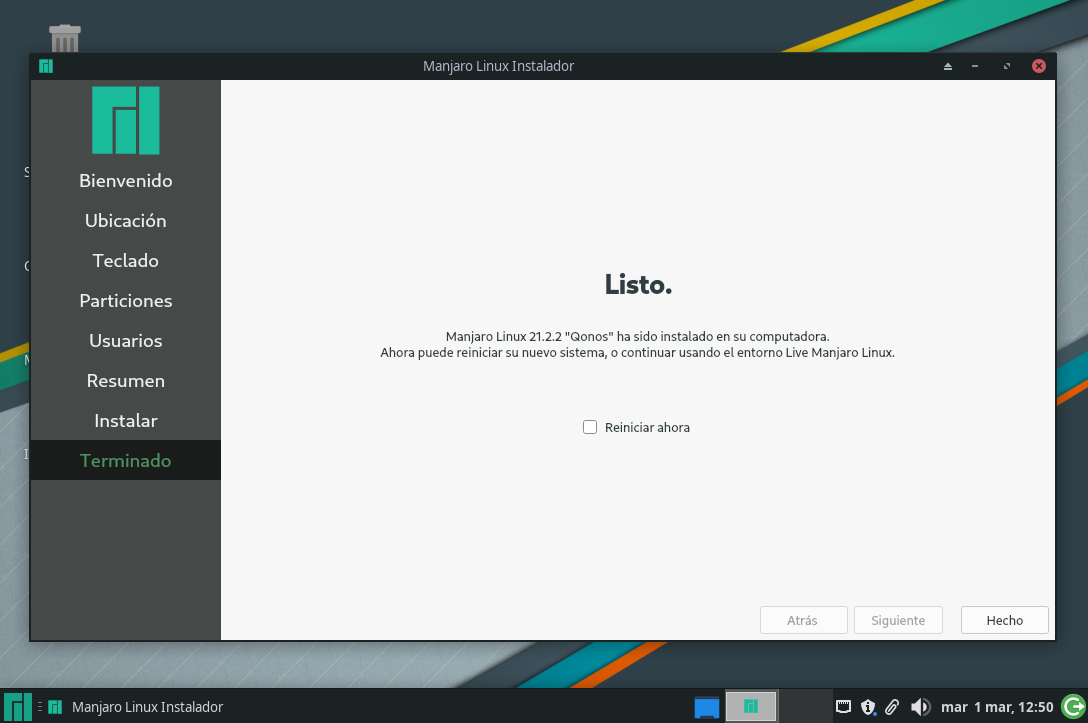Click the Manjaro logo in the installer sidebar
The height and width of the screenshot is (723, 1088).
[125, 120]
